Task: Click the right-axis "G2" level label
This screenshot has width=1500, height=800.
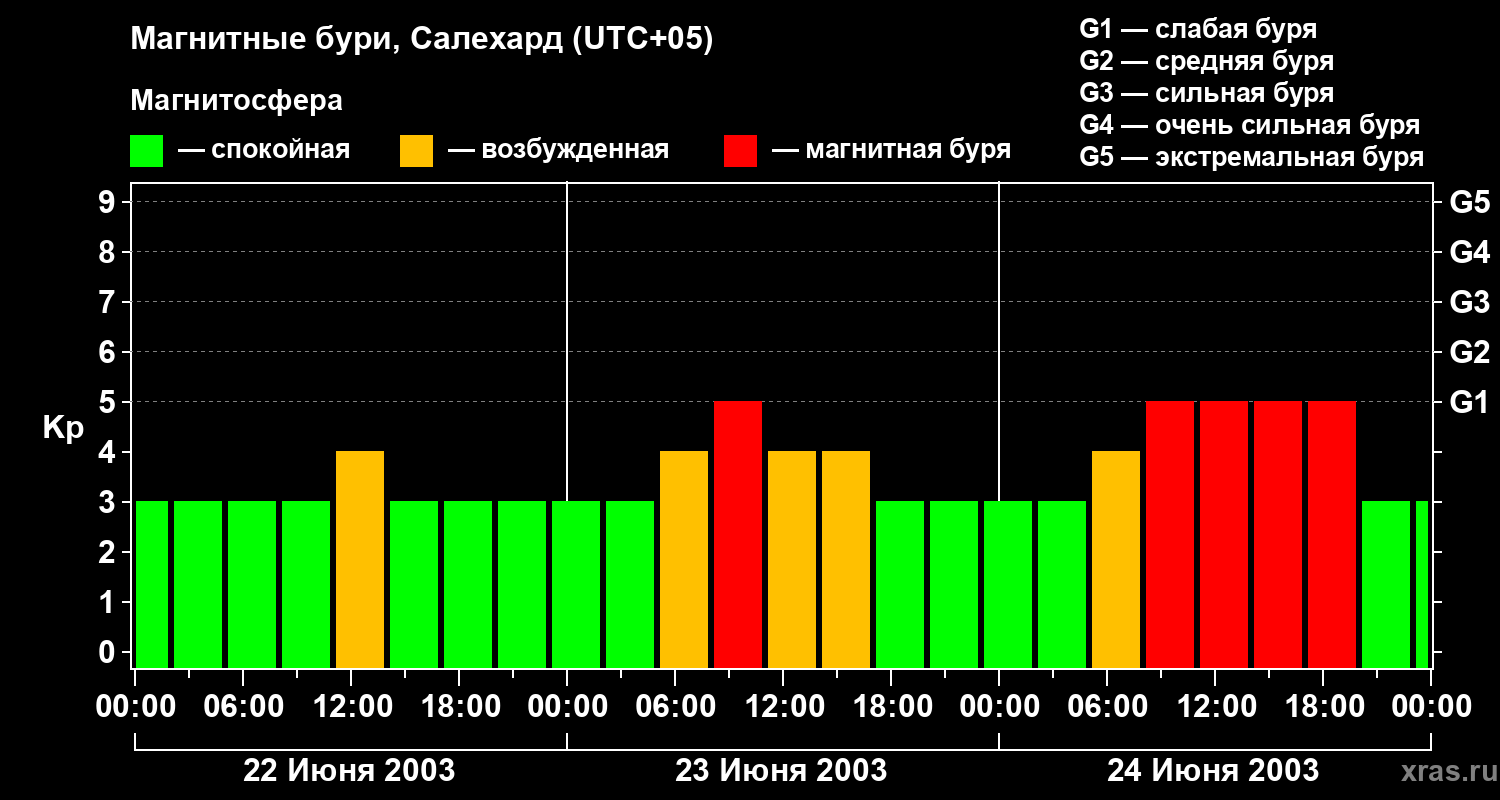Action: [1470, 352]
